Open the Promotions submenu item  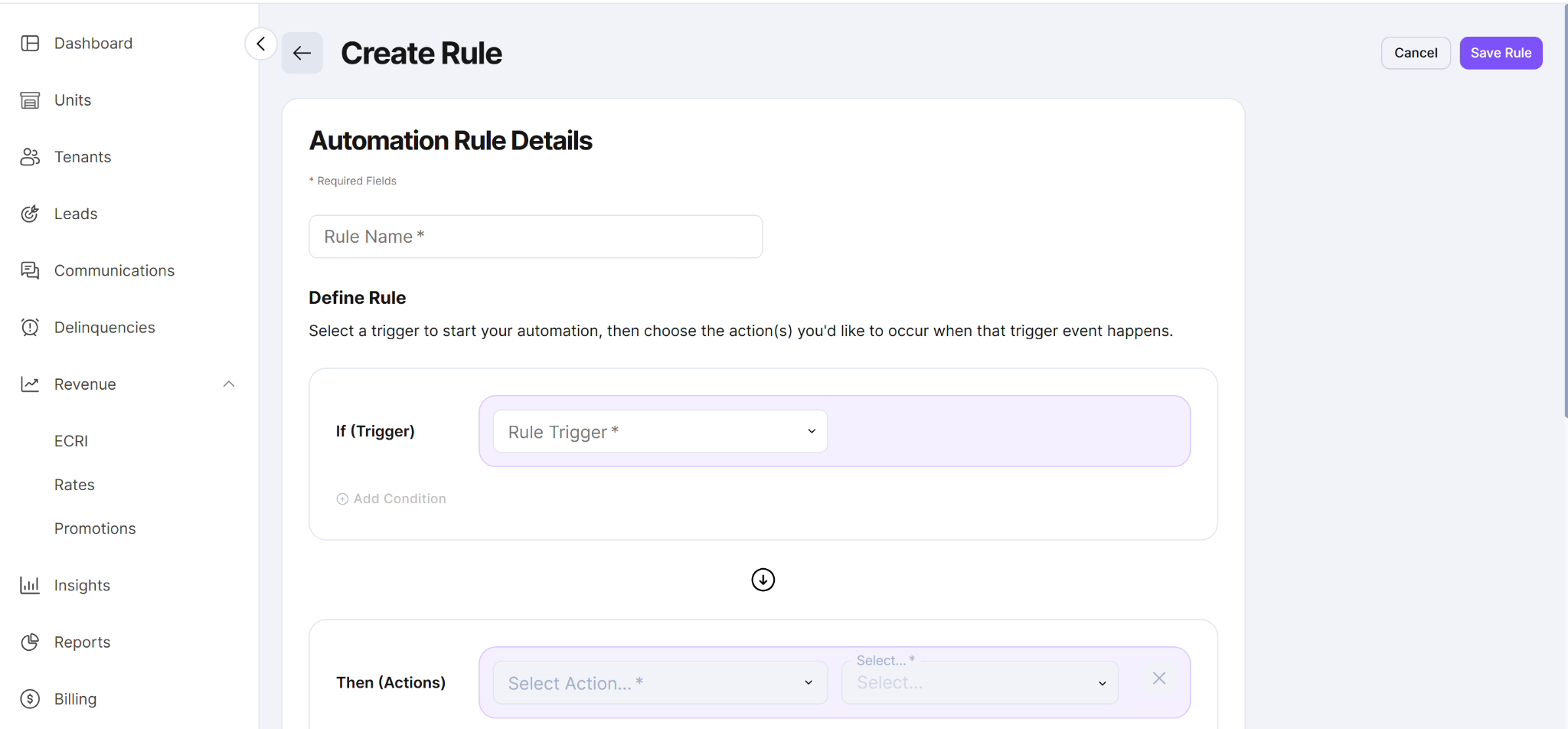(95, 528)
